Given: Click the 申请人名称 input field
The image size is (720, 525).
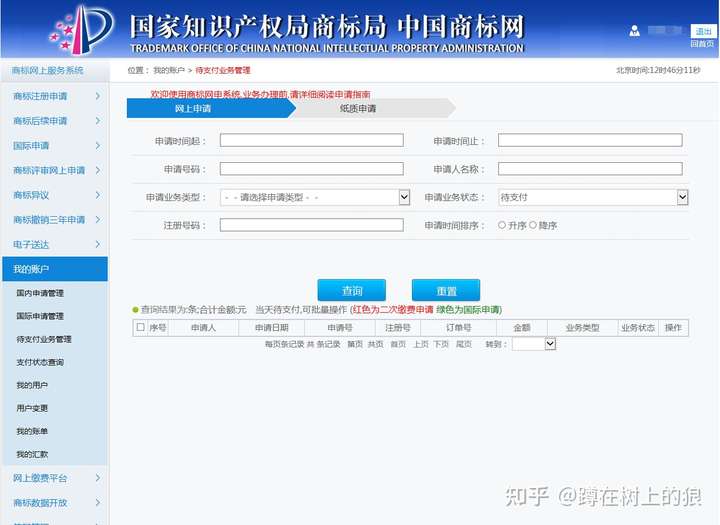Looking at the screenshot, I should point(590,169).
